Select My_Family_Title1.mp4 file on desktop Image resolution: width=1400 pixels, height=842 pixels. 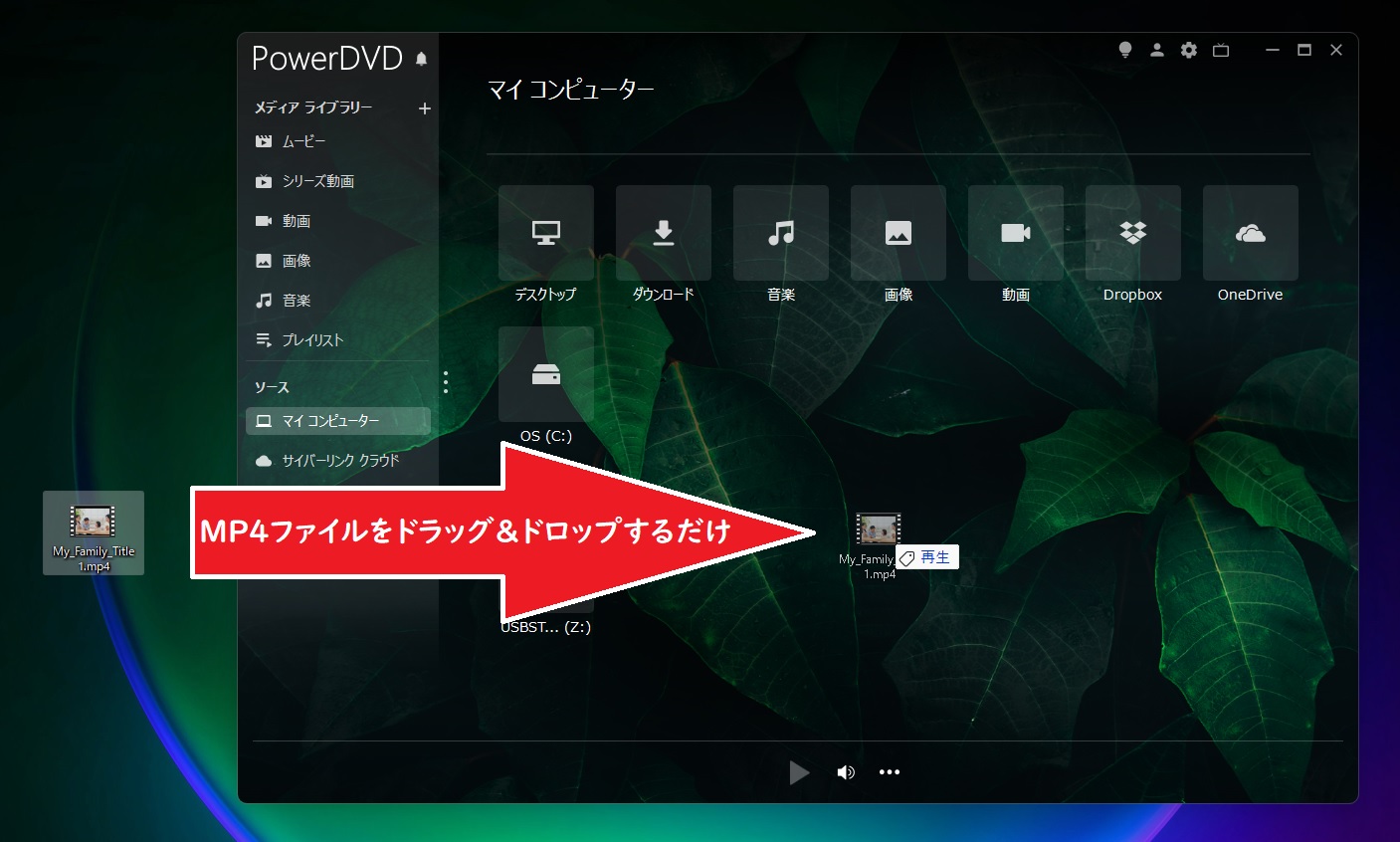94,532
